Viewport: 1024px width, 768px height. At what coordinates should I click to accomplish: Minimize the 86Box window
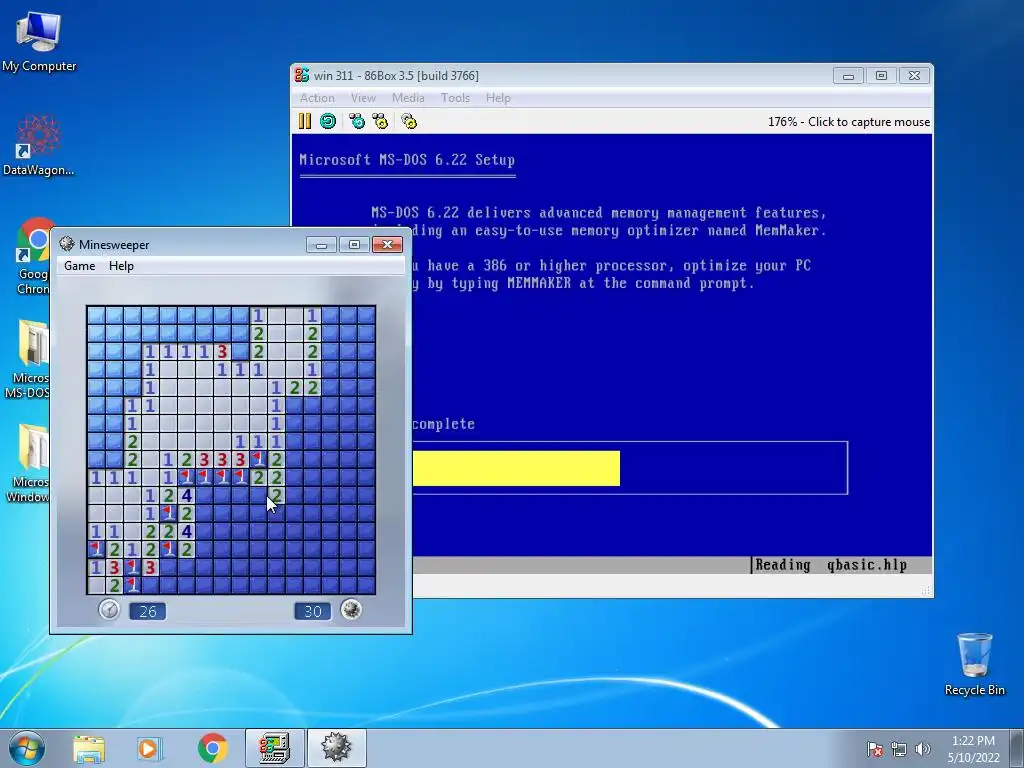click(848, 76)
